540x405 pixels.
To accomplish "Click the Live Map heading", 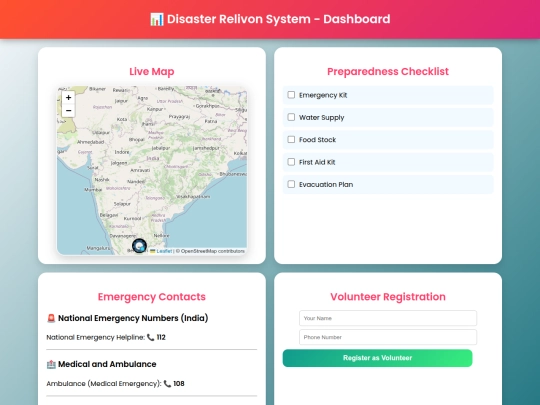I will point(152,72).
